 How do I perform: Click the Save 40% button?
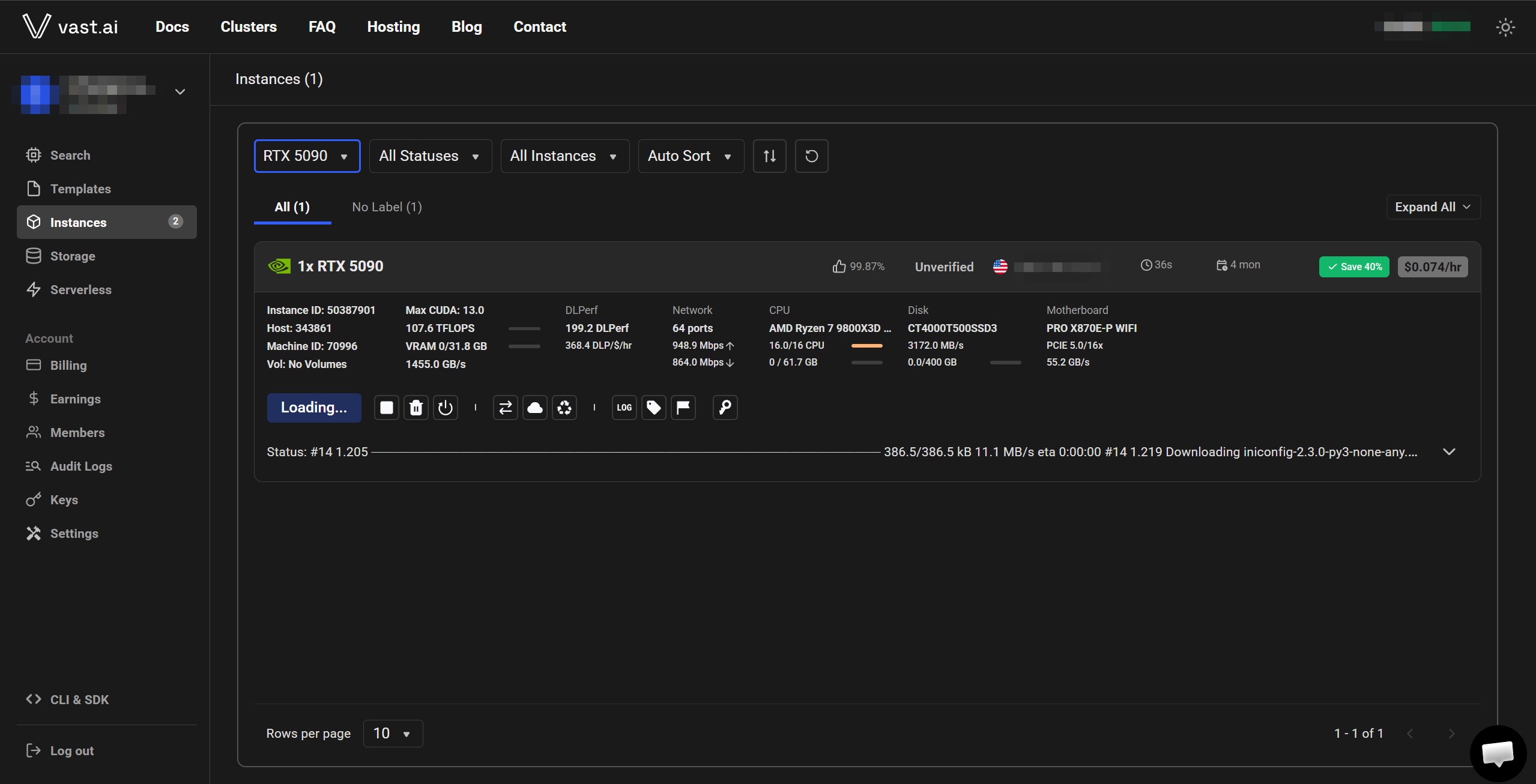point(1353,267)
